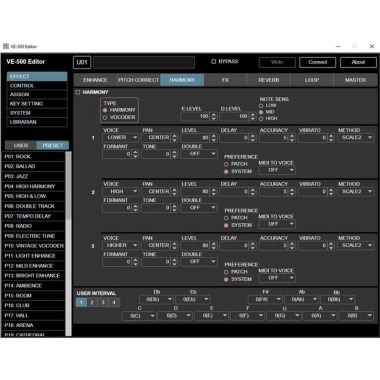
Task: Decrease D.LEVEL using its down arrow
Action: [253, 118]
